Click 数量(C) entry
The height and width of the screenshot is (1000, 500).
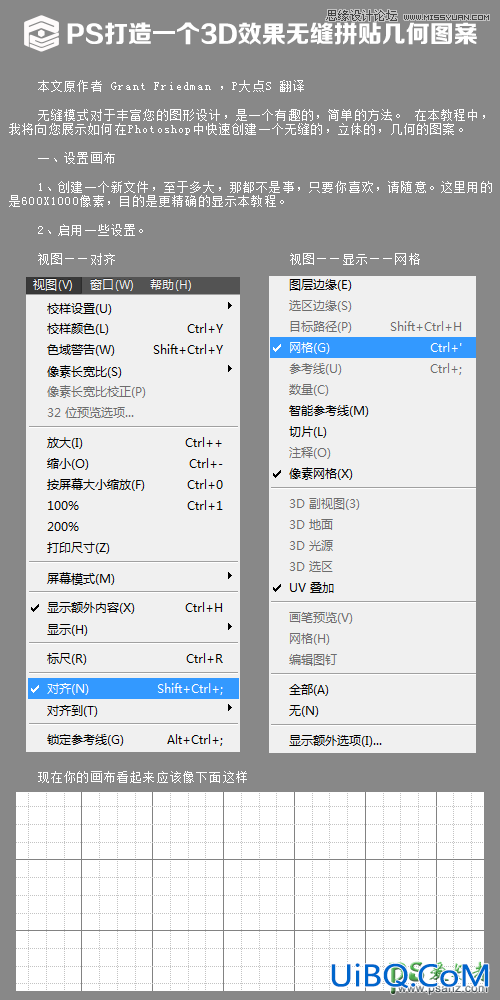373,390
